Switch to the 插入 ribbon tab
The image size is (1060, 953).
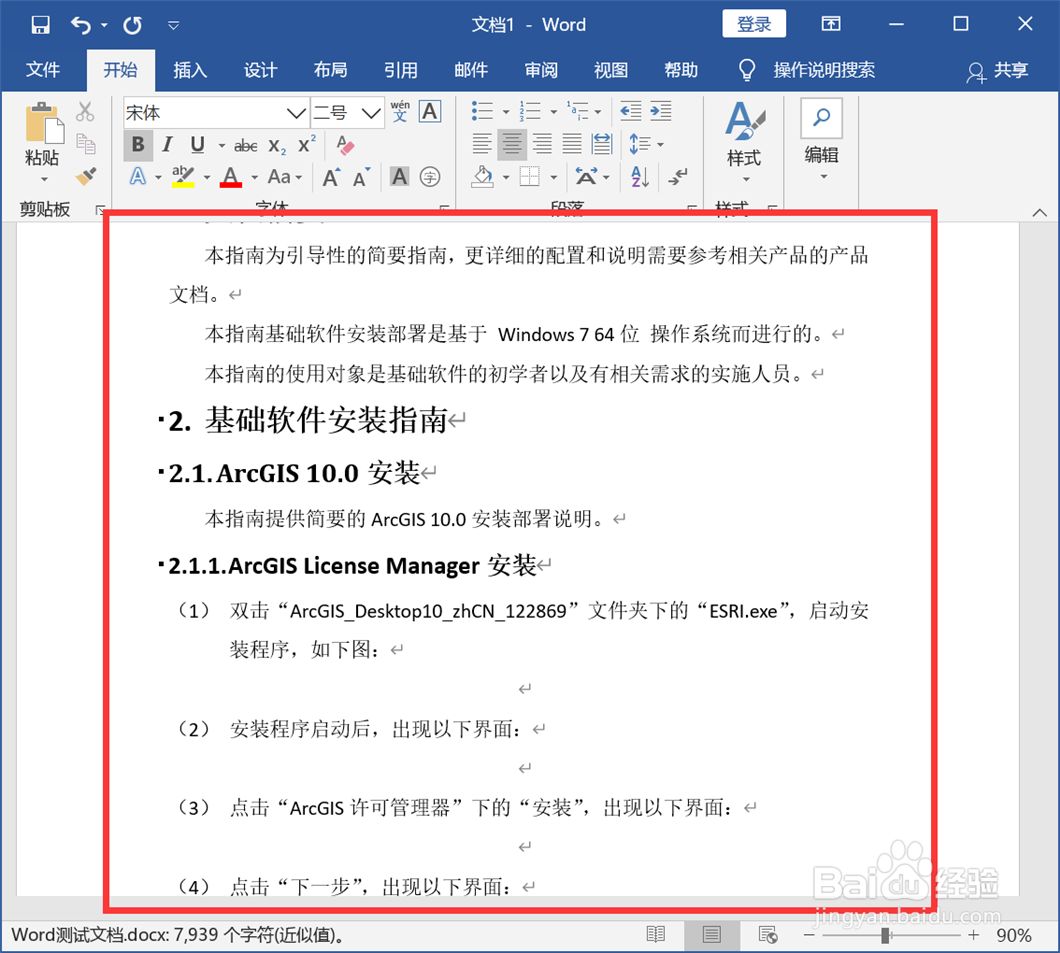point(190,70)
